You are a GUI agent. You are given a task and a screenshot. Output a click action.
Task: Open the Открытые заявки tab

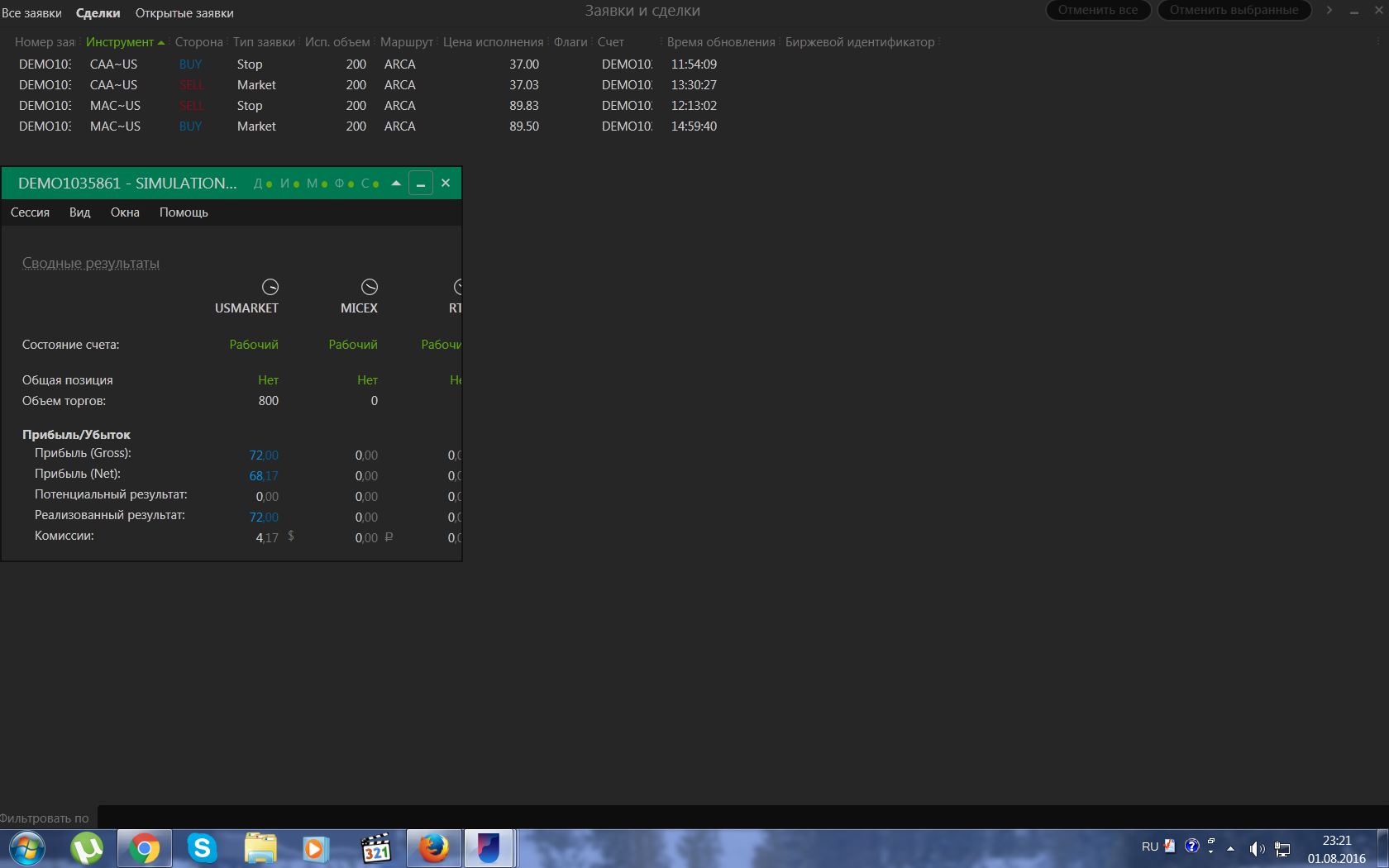pos(184,13)
